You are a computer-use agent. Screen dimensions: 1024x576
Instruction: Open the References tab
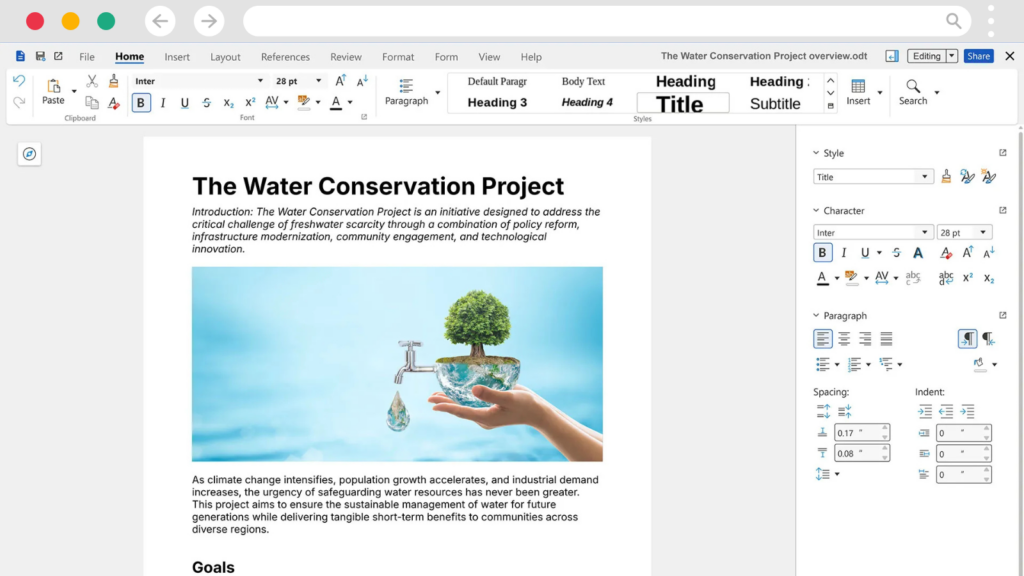285,57
